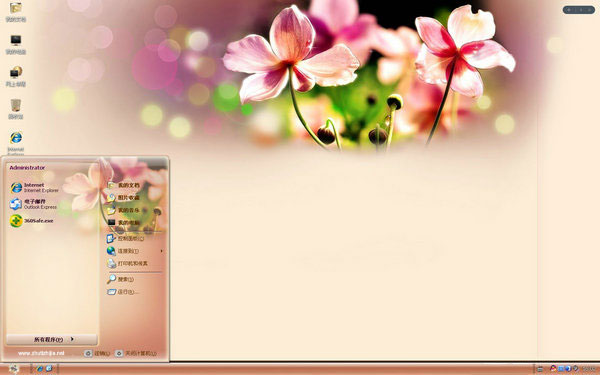
Task: Expand the 连接到 submenu arrow
Action: pyautogui.click(x=161, y=251)
